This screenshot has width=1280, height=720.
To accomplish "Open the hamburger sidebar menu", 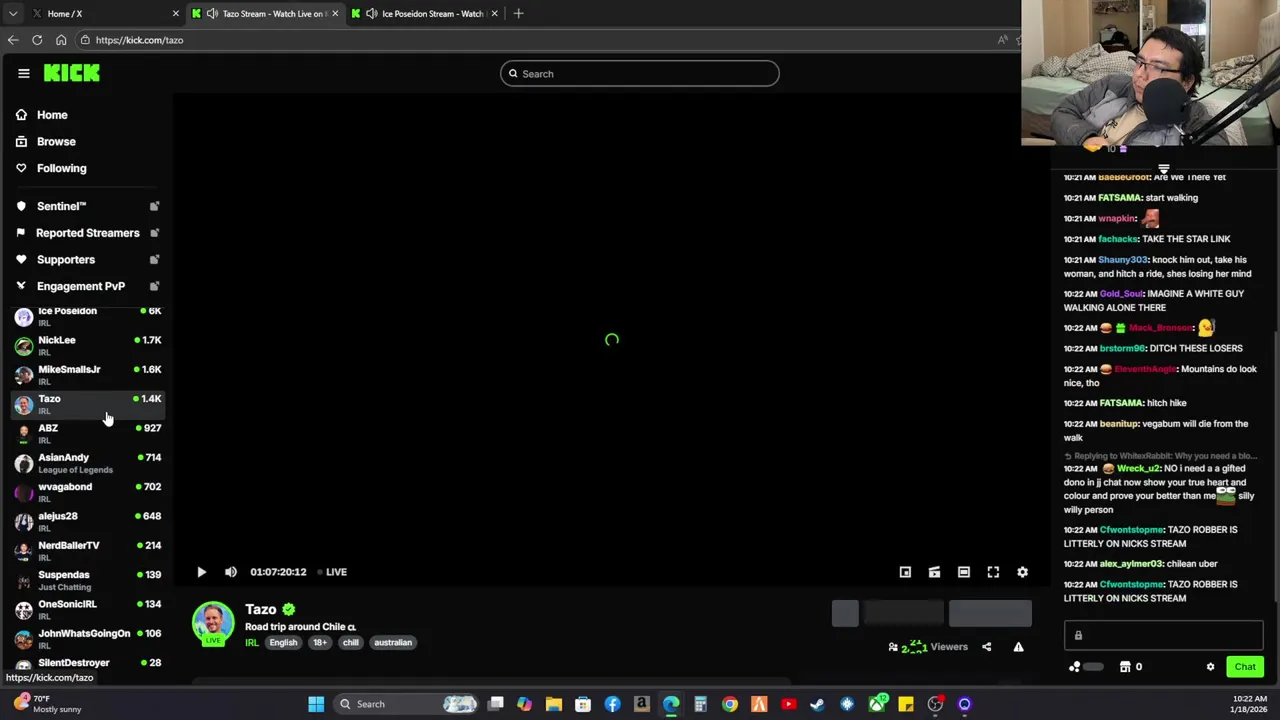I will [23, 73].
